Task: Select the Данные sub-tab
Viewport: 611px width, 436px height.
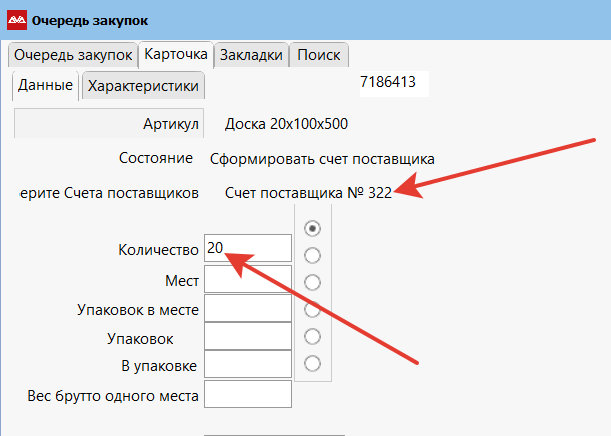Action: [x=45, y=86]
